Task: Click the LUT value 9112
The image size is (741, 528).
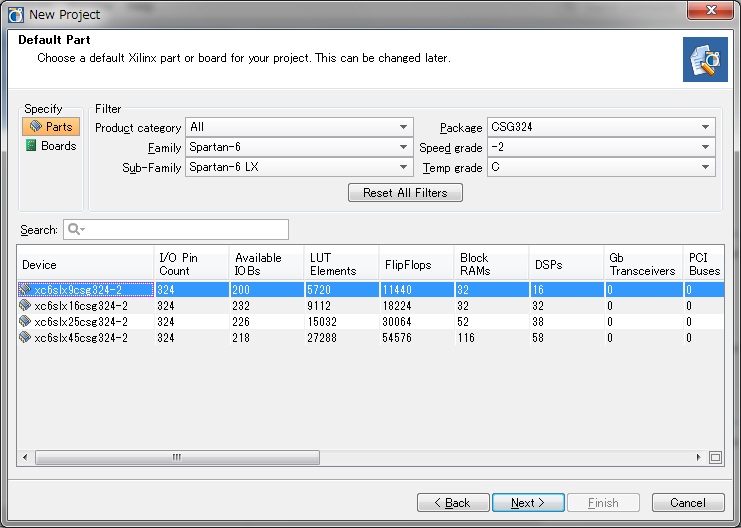Action: 319,305
